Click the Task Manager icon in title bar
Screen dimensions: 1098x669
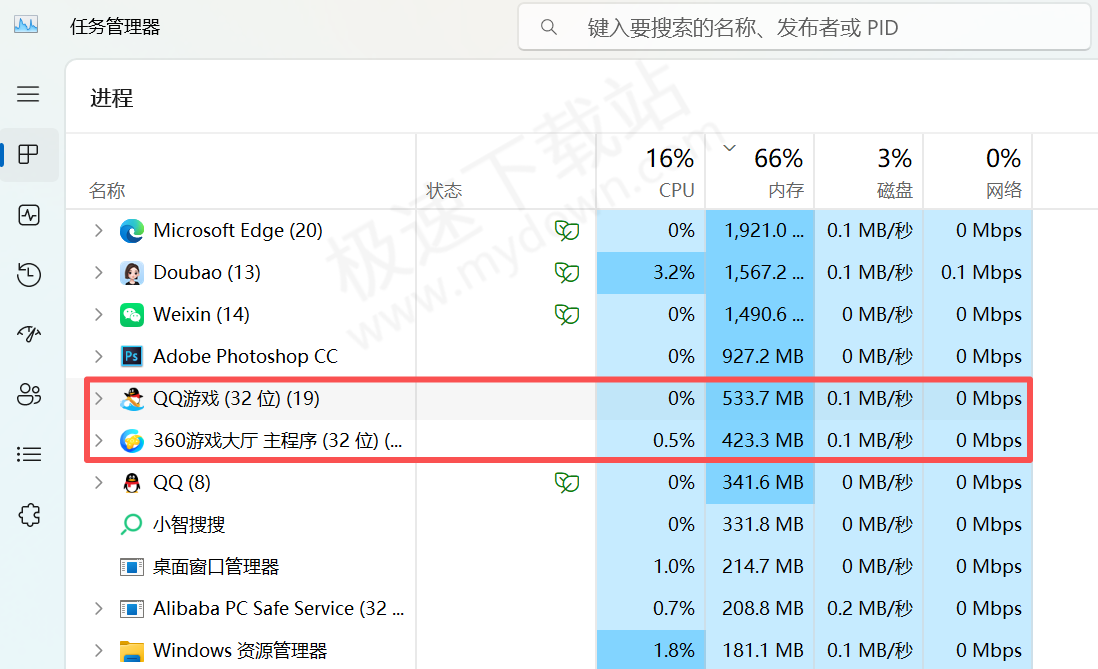pyautogui.click(x=26, y=26)
